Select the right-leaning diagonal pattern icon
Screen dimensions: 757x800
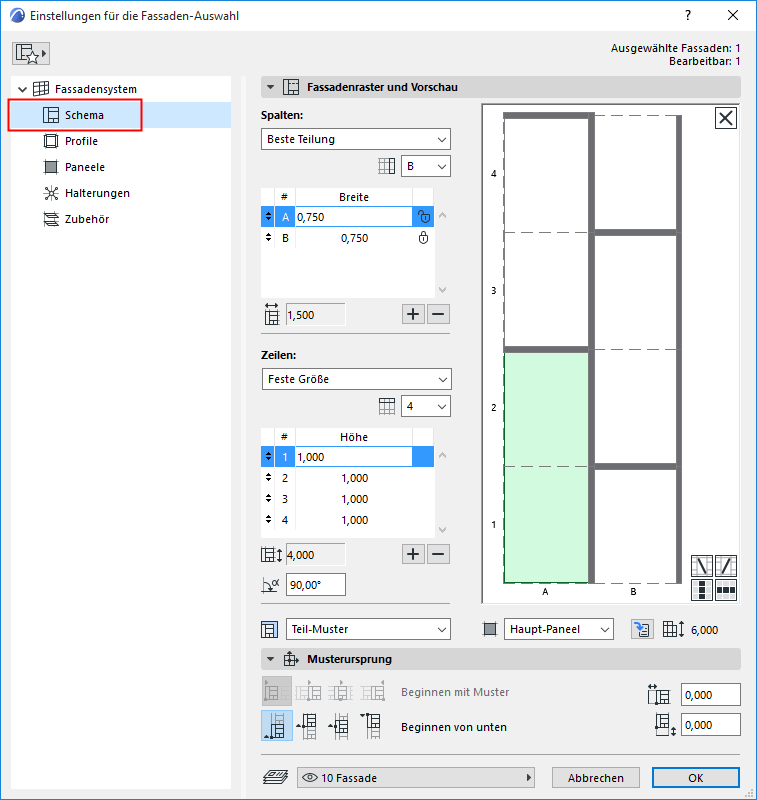click(x=725, y=566)
